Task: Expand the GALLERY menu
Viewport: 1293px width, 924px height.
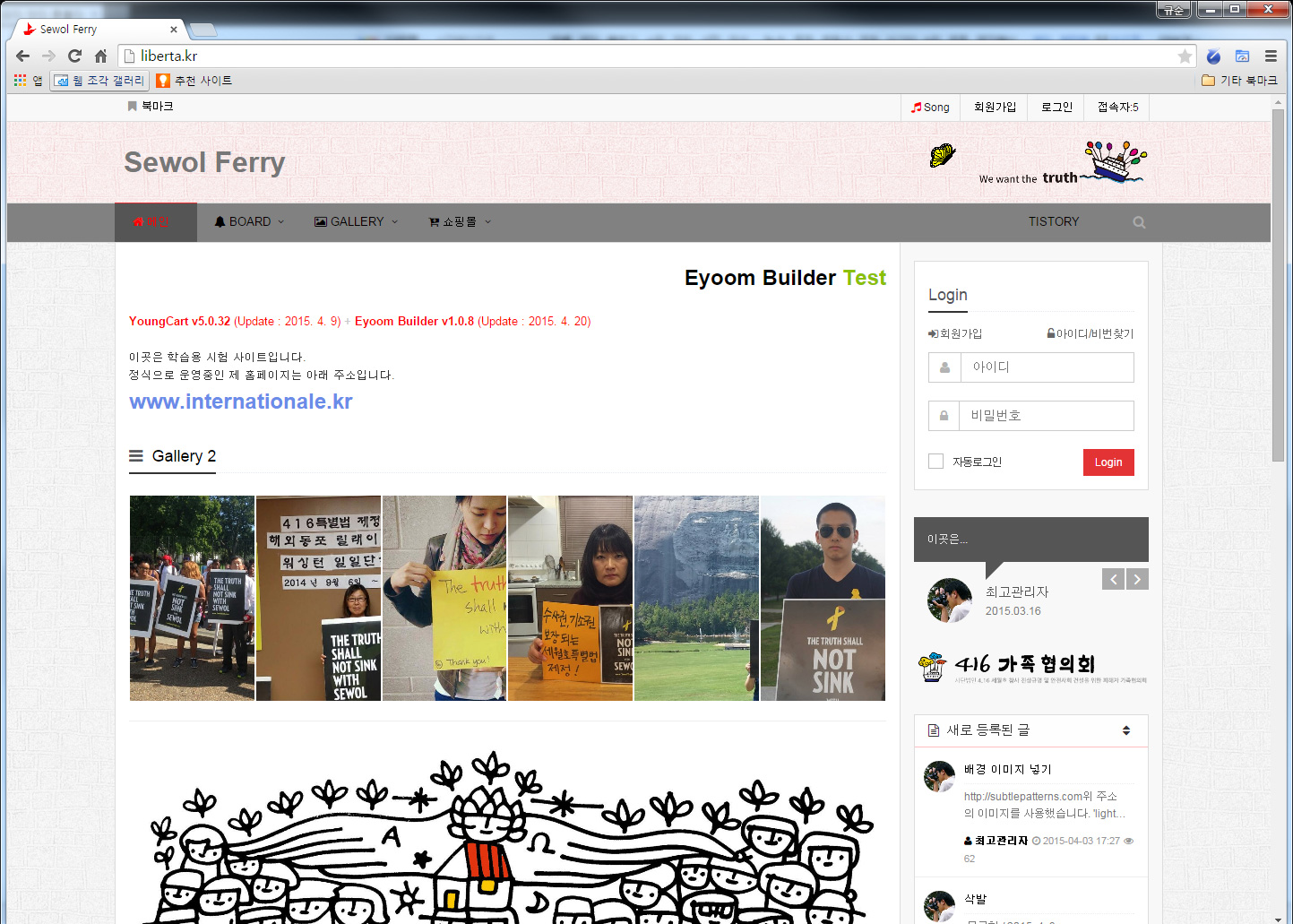Action: tap(356, 222)
